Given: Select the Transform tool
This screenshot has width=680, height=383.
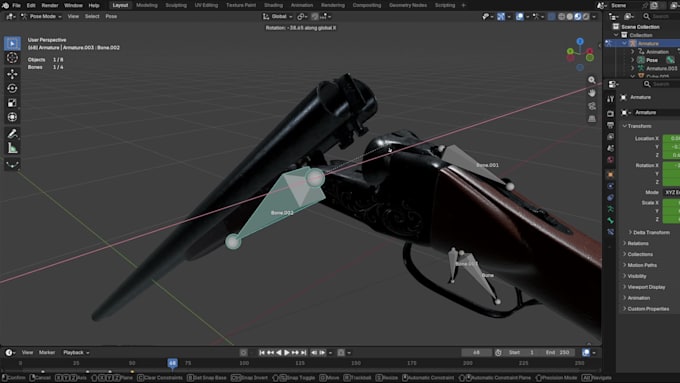Looking at the screenshot, I should [x=12, y=117].
